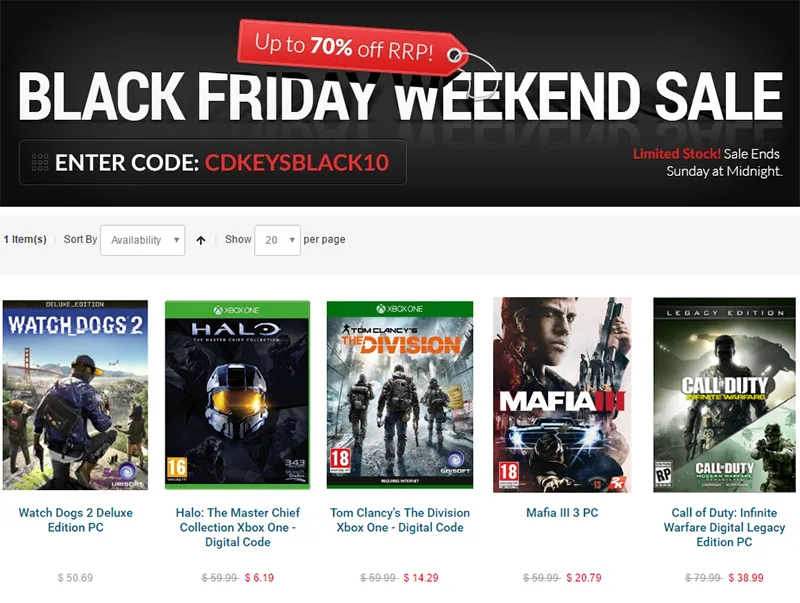Open Watch Dogs 2 Deluxe Edition PC link
Screen dimensions: 800x603
click(x=75, y=520)
